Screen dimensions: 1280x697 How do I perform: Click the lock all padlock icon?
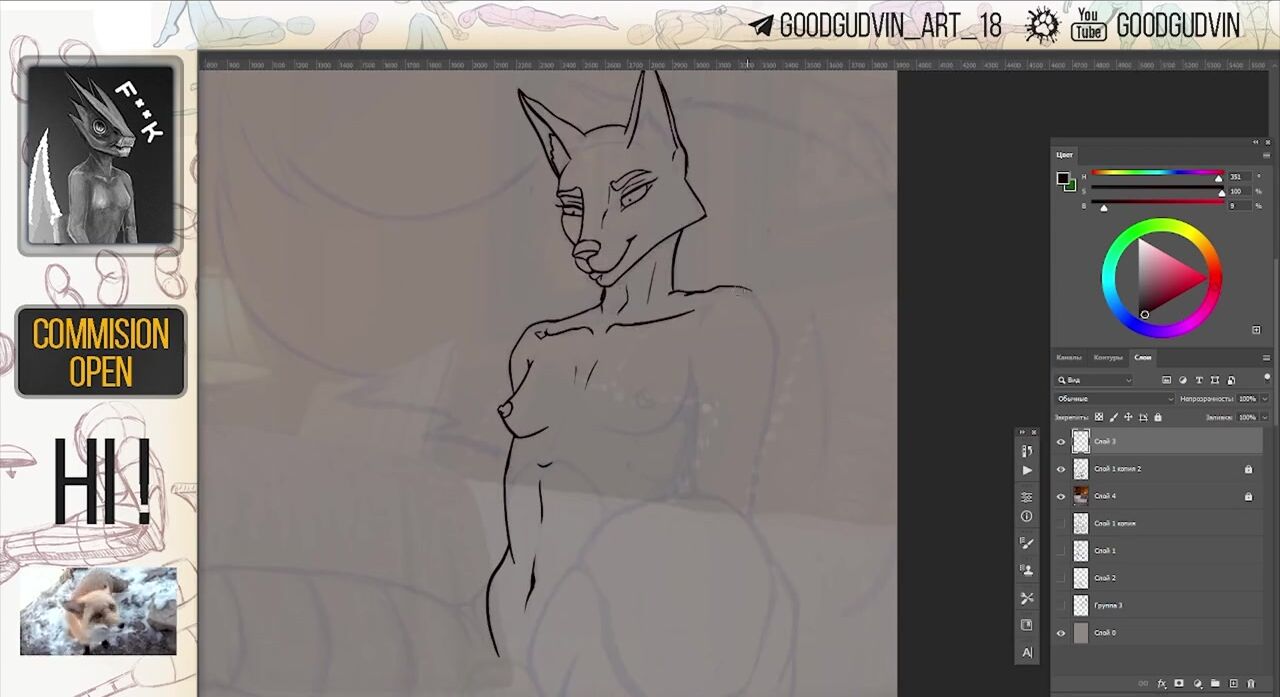click(1158, 417)
